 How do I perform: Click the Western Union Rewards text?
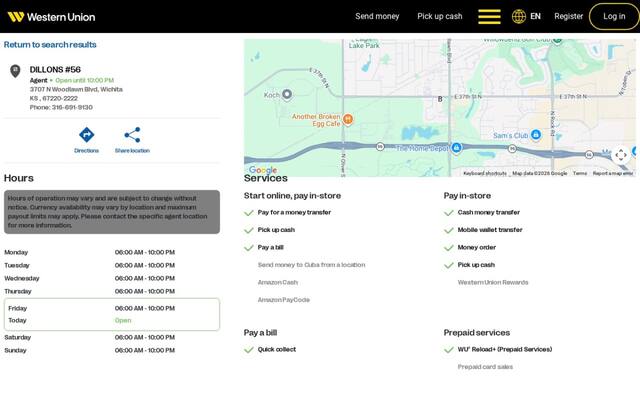[x=493, y=282]
